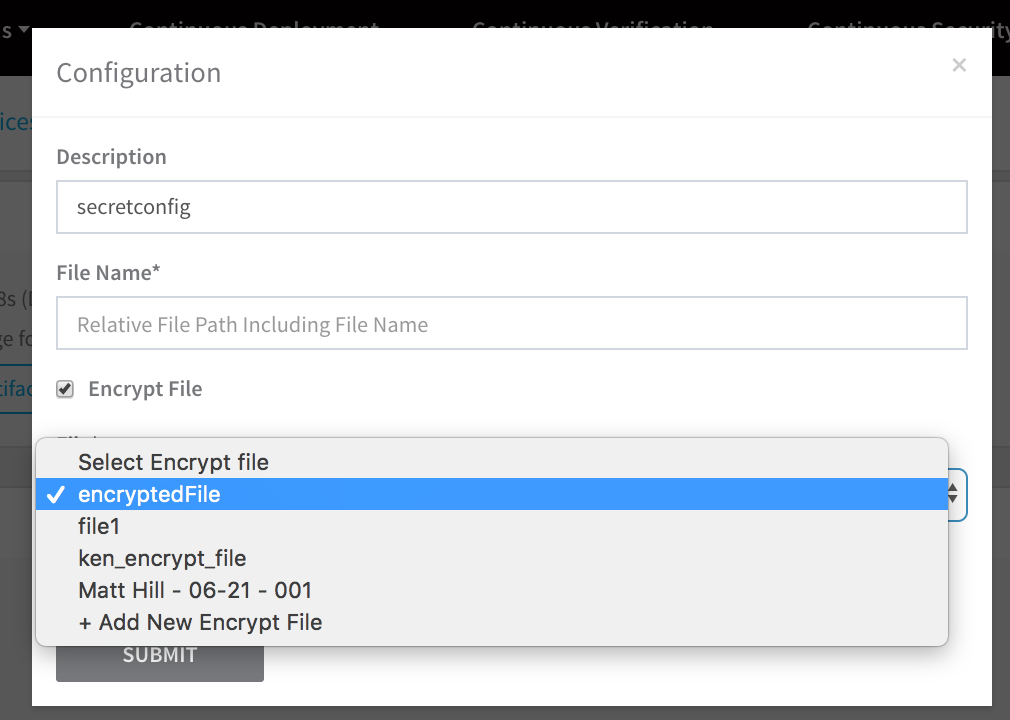
Task: Open the Continuous Security nav item
Action: click(908, 24)
